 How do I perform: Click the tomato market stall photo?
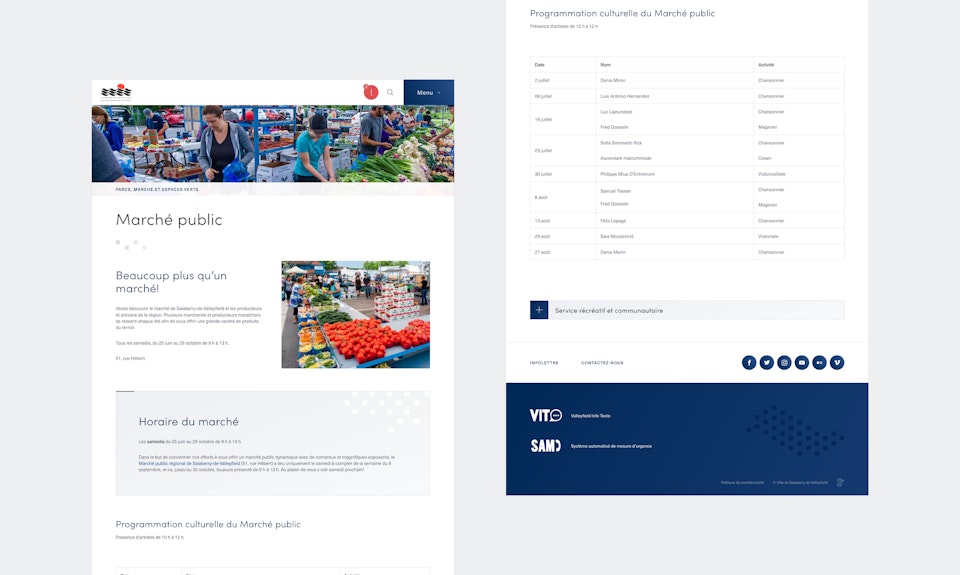point(355,314)
